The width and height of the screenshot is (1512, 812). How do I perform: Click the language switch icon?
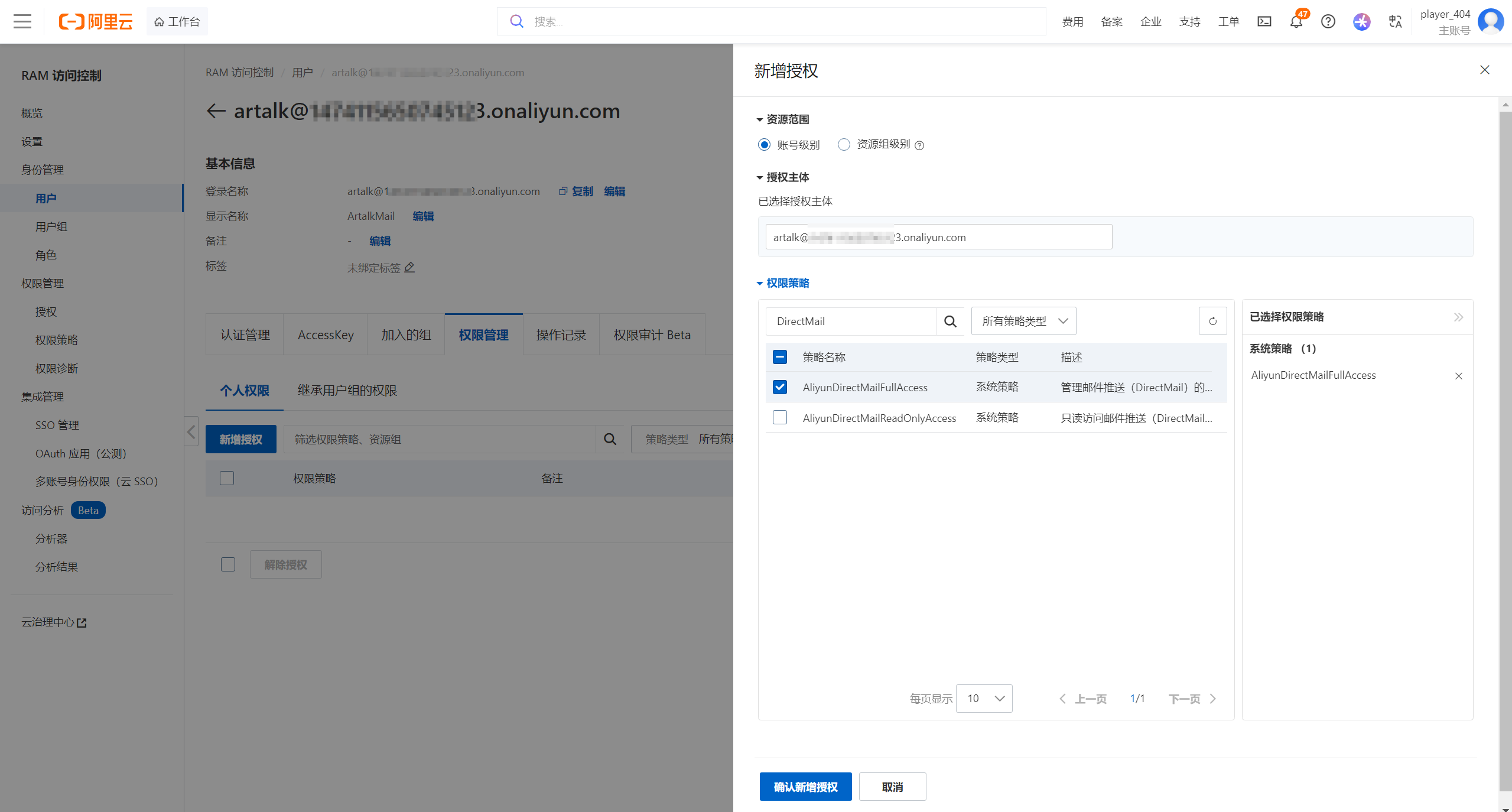1395,22
